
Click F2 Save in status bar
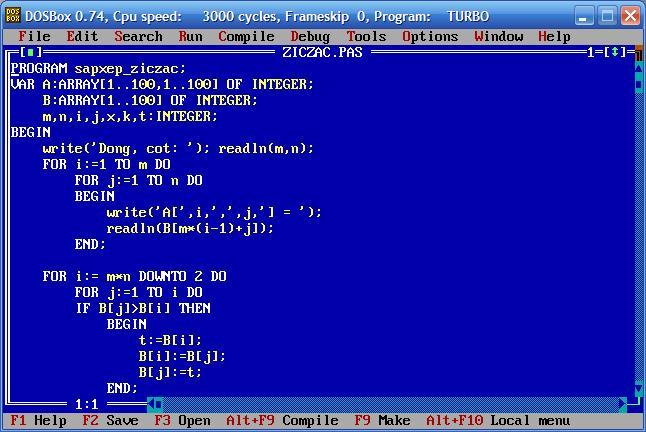click(x=110, y=420)
